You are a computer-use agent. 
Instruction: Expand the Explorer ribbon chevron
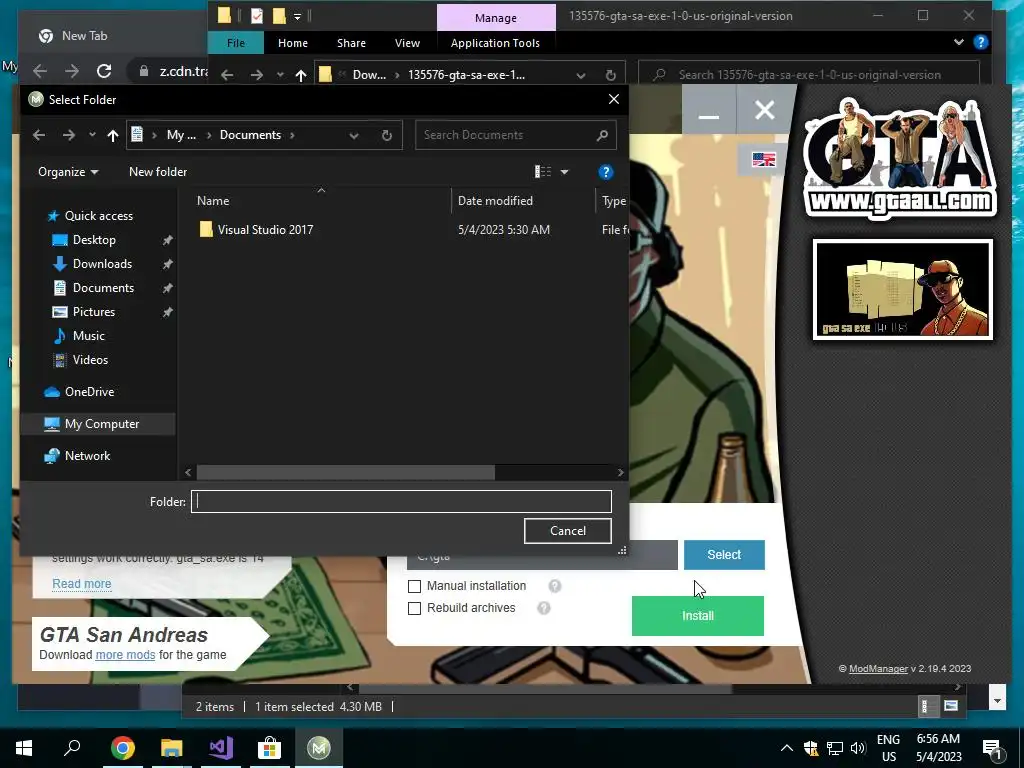(x=958, y=42)
